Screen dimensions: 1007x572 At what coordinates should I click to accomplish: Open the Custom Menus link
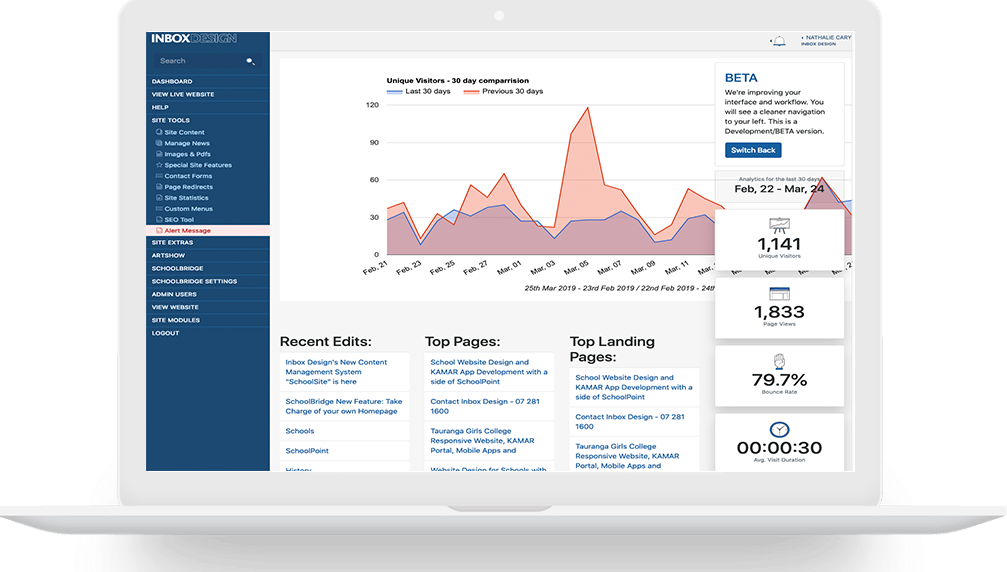188,209
